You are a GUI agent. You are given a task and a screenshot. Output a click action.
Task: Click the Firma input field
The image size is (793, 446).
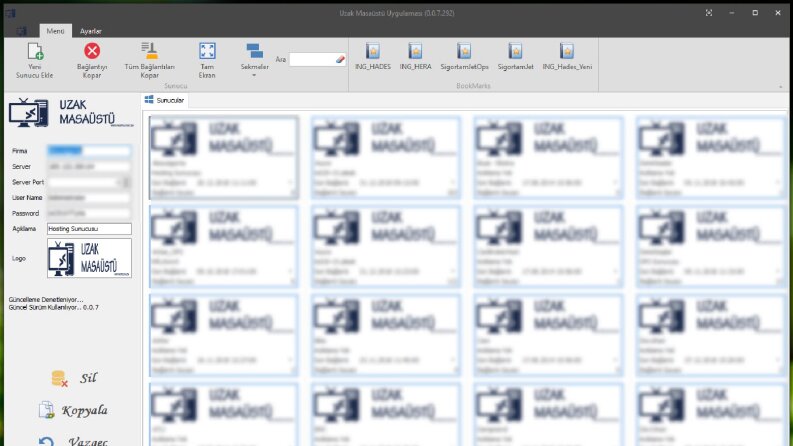tap(89, 150)
